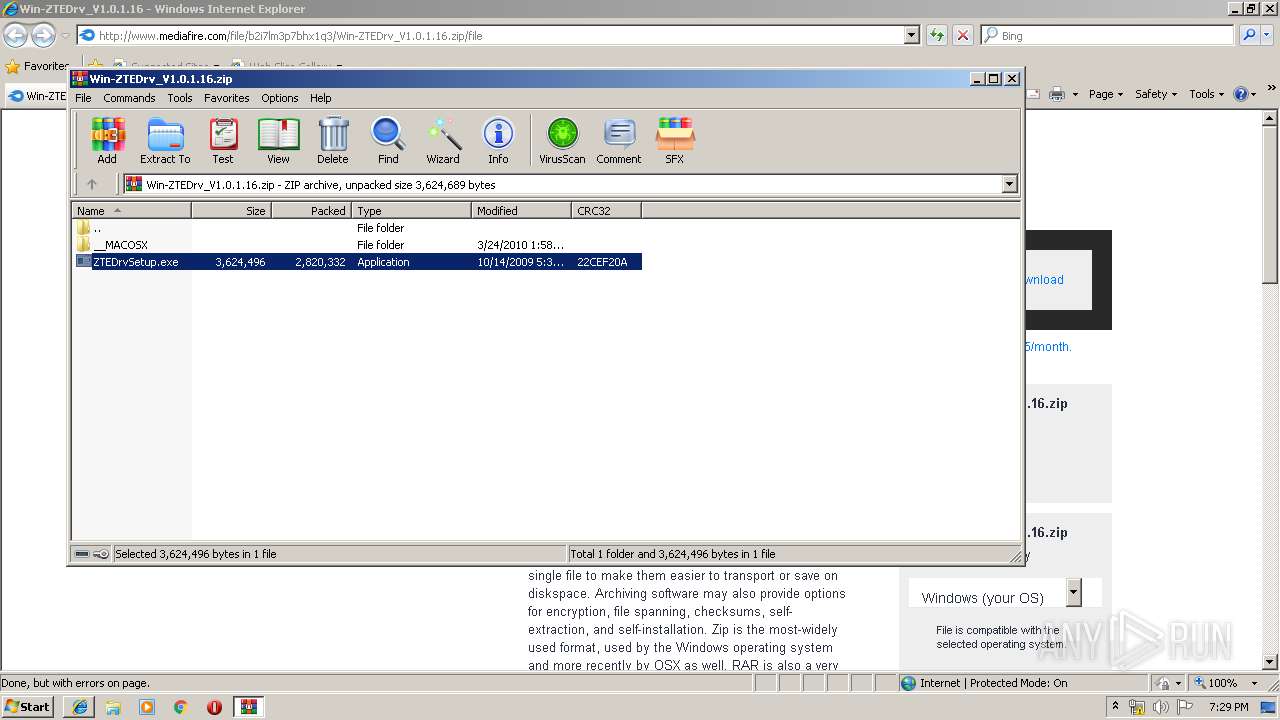
Task: Click the IE Print icon
Action: pyautogui.click(x=1057, y=94)
